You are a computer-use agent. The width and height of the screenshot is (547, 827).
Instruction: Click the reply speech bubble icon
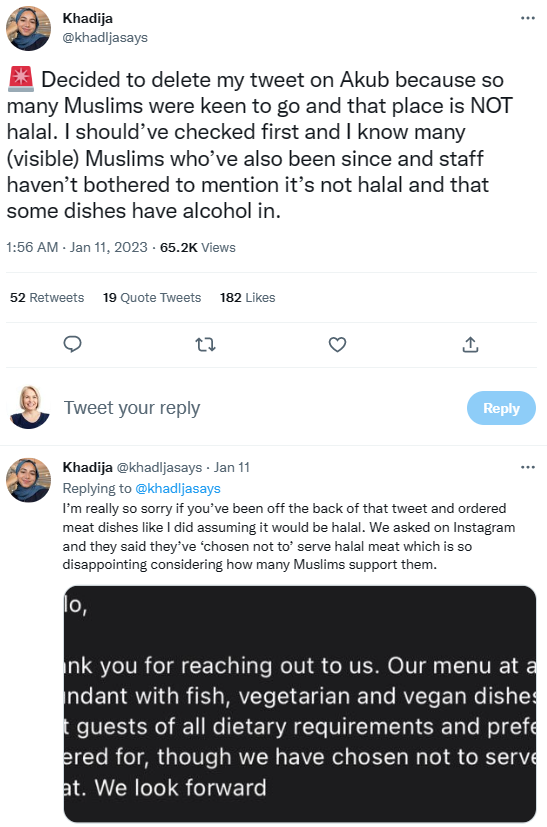pos(72,344)
